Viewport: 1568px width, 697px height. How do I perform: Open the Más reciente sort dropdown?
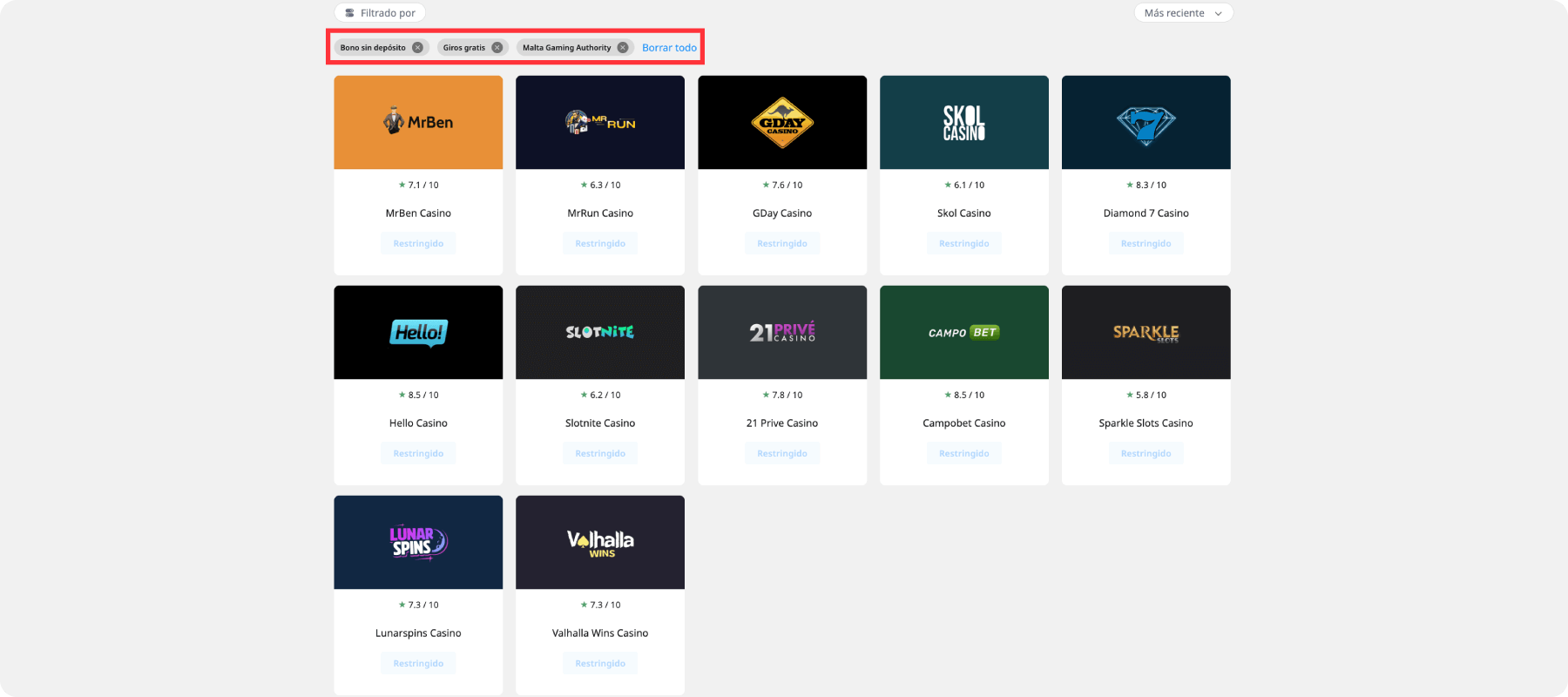[1183, 13]
